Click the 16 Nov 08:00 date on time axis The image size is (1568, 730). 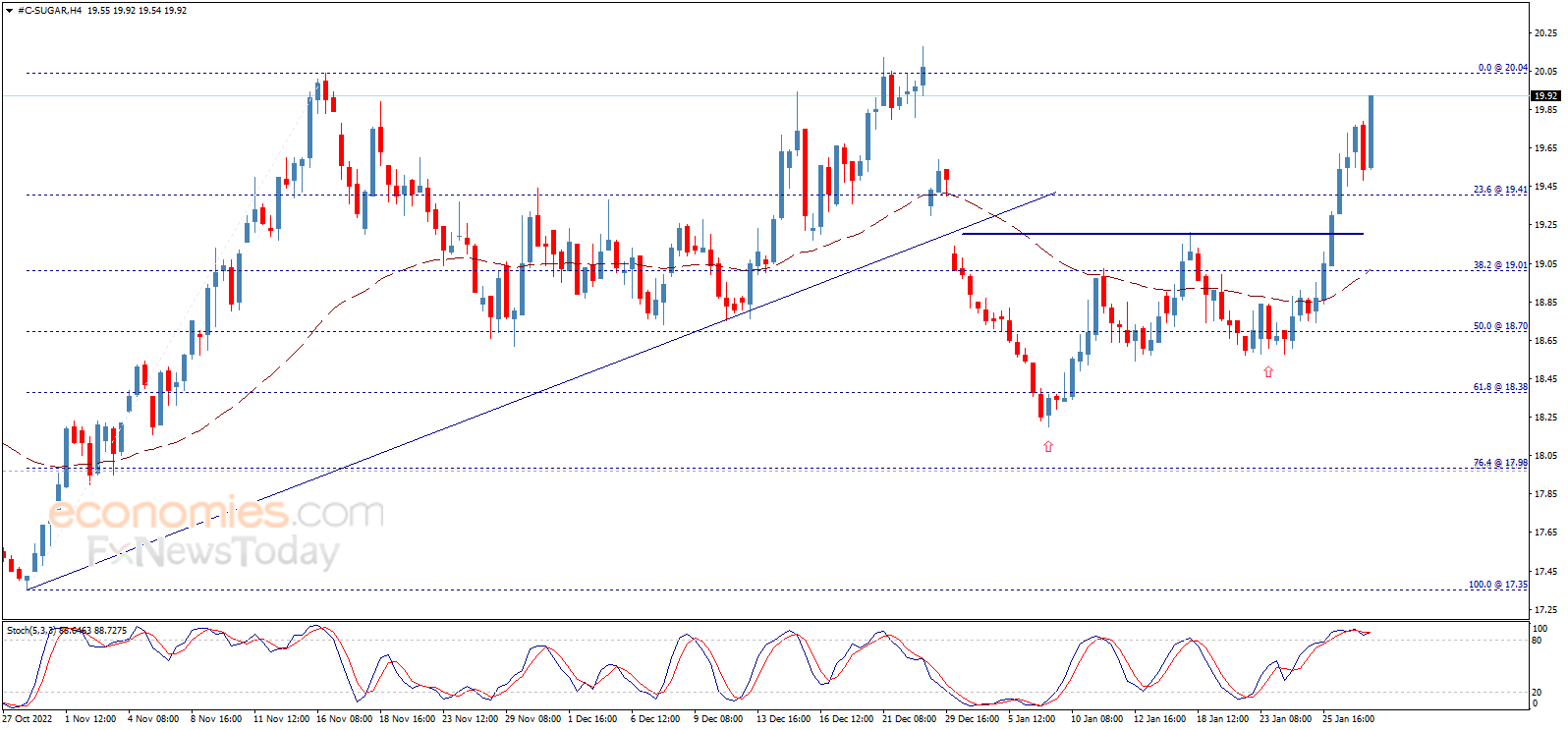click(x=344, y=718)
